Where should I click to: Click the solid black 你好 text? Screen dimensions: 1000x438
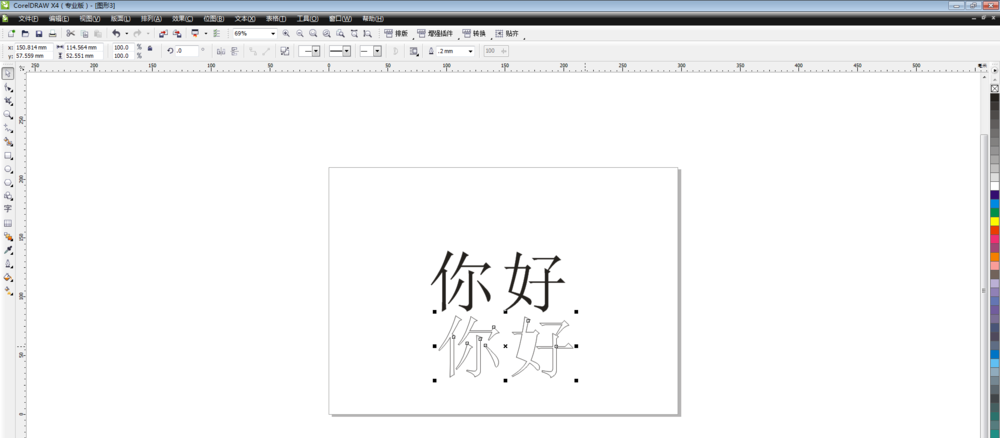[499, 281]
